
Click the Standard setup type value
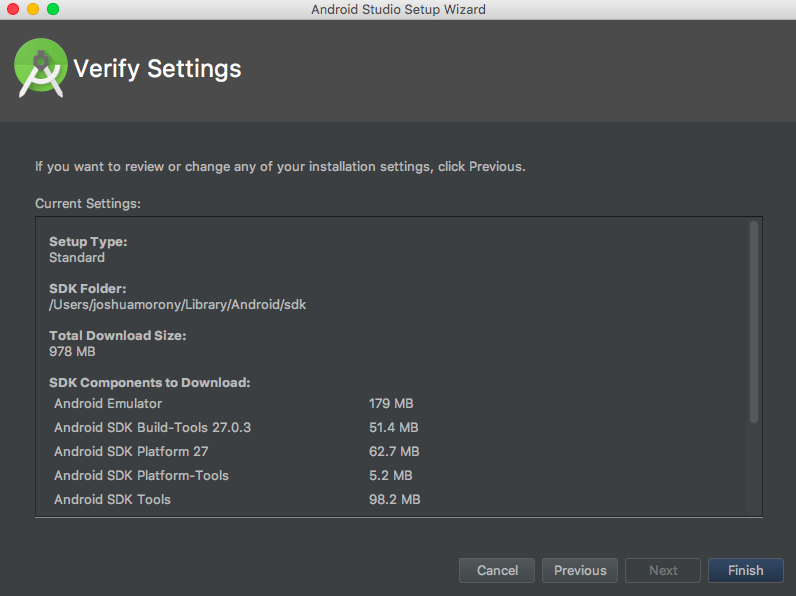[x=77, y=257]
